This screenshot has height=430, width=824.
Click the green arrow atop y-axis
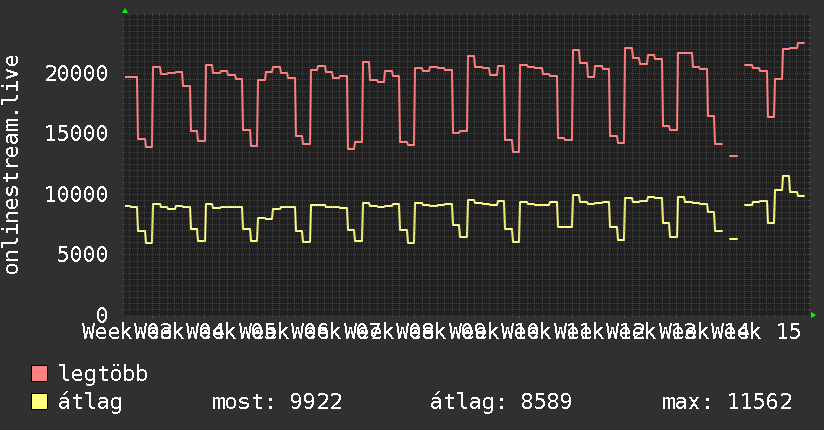tap(125, 11)
